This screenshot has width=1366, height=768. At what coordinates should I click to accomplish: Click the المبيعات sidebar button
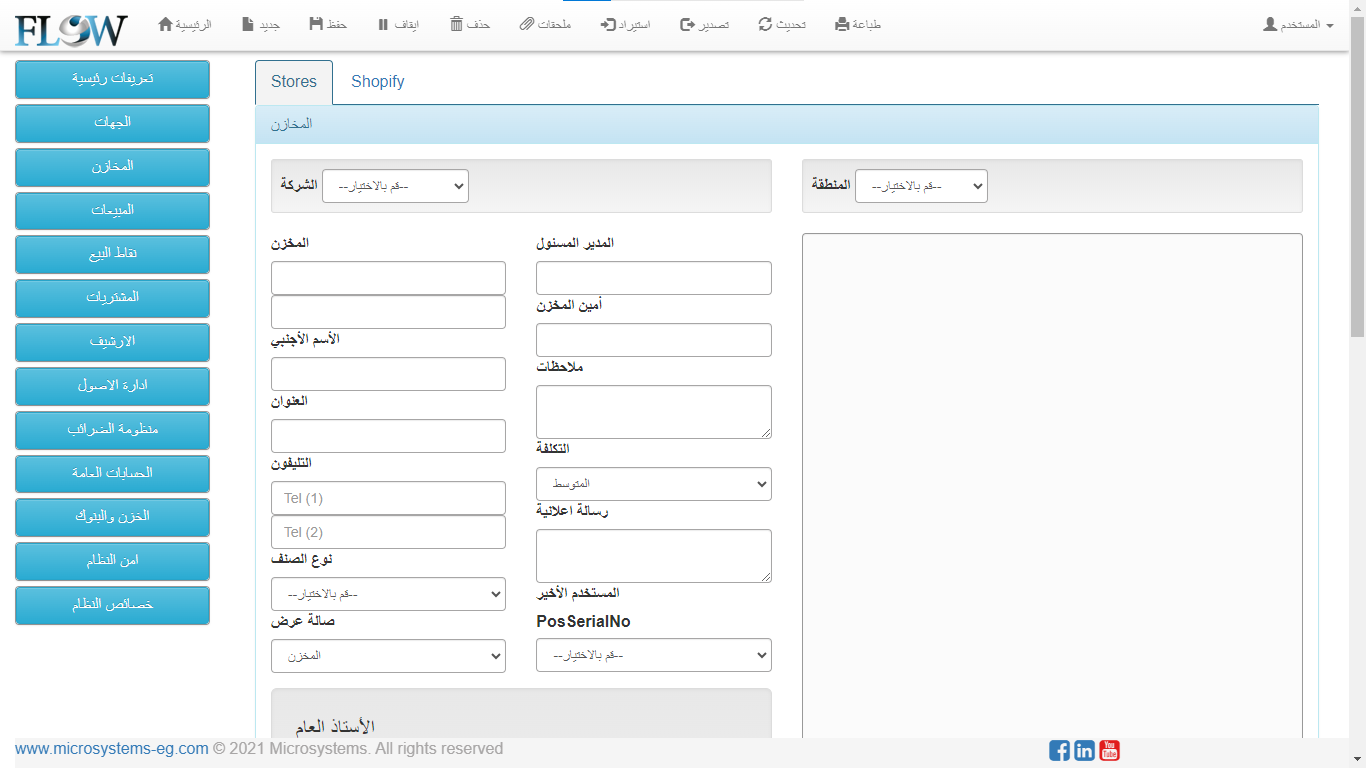(x=112, y=210)
